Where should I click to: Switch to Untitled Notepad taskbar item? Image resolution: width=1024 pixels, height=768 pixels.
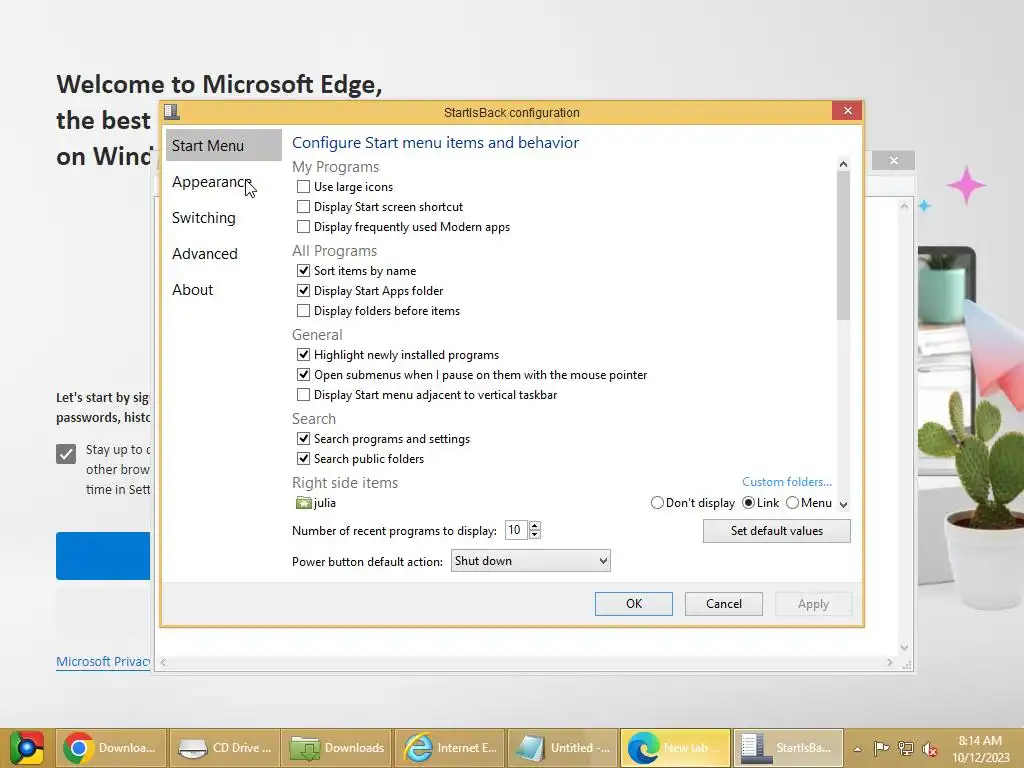point(562,748)
